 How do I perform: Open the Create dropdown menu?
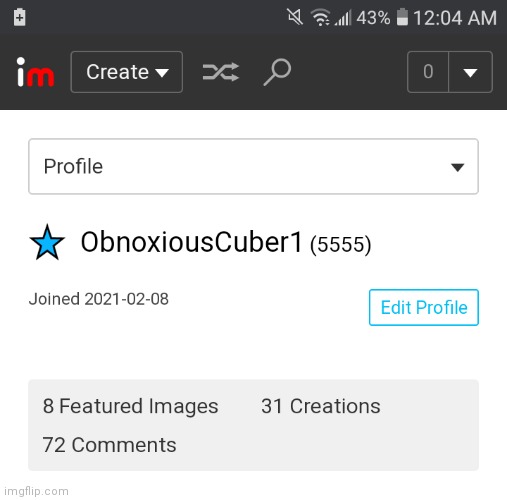pos(127,72)
